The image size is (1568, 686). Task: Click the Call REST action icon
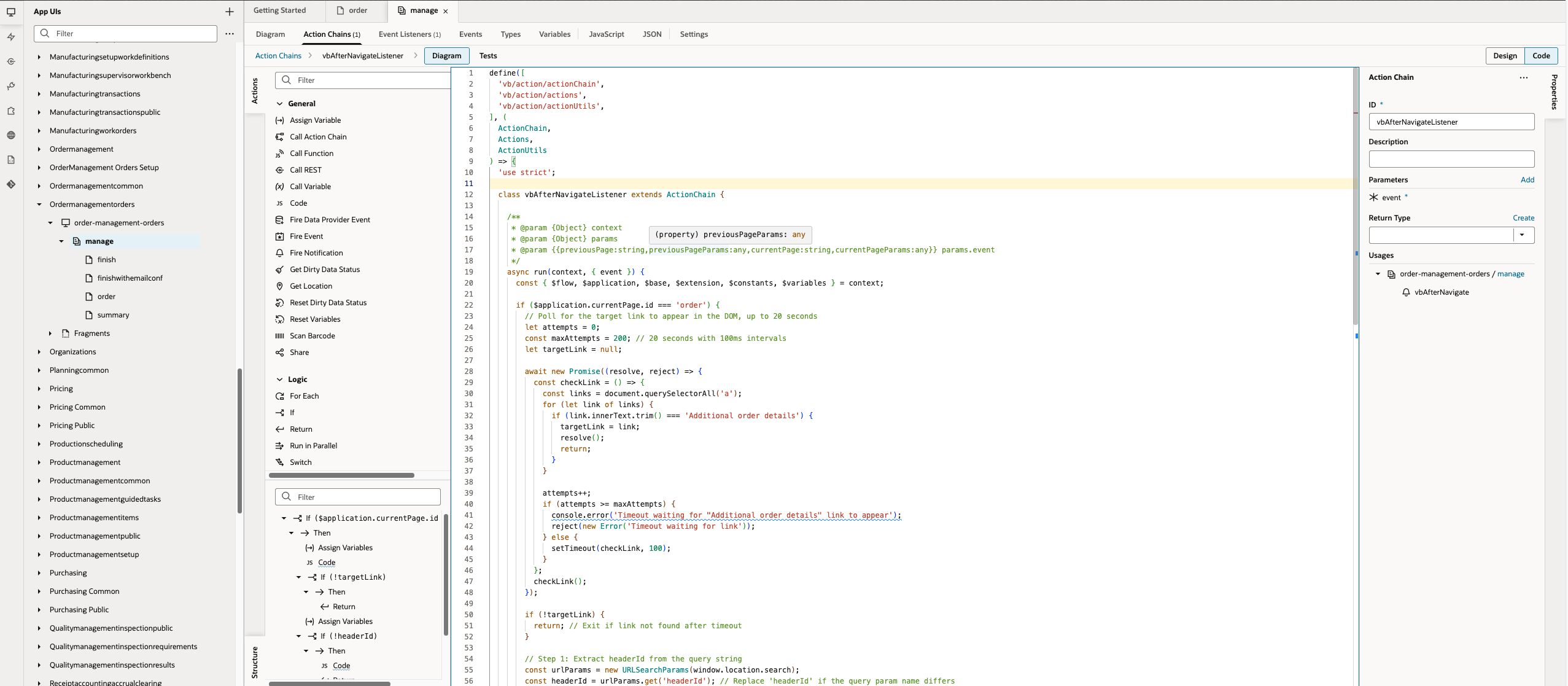(x=279, y=170)
